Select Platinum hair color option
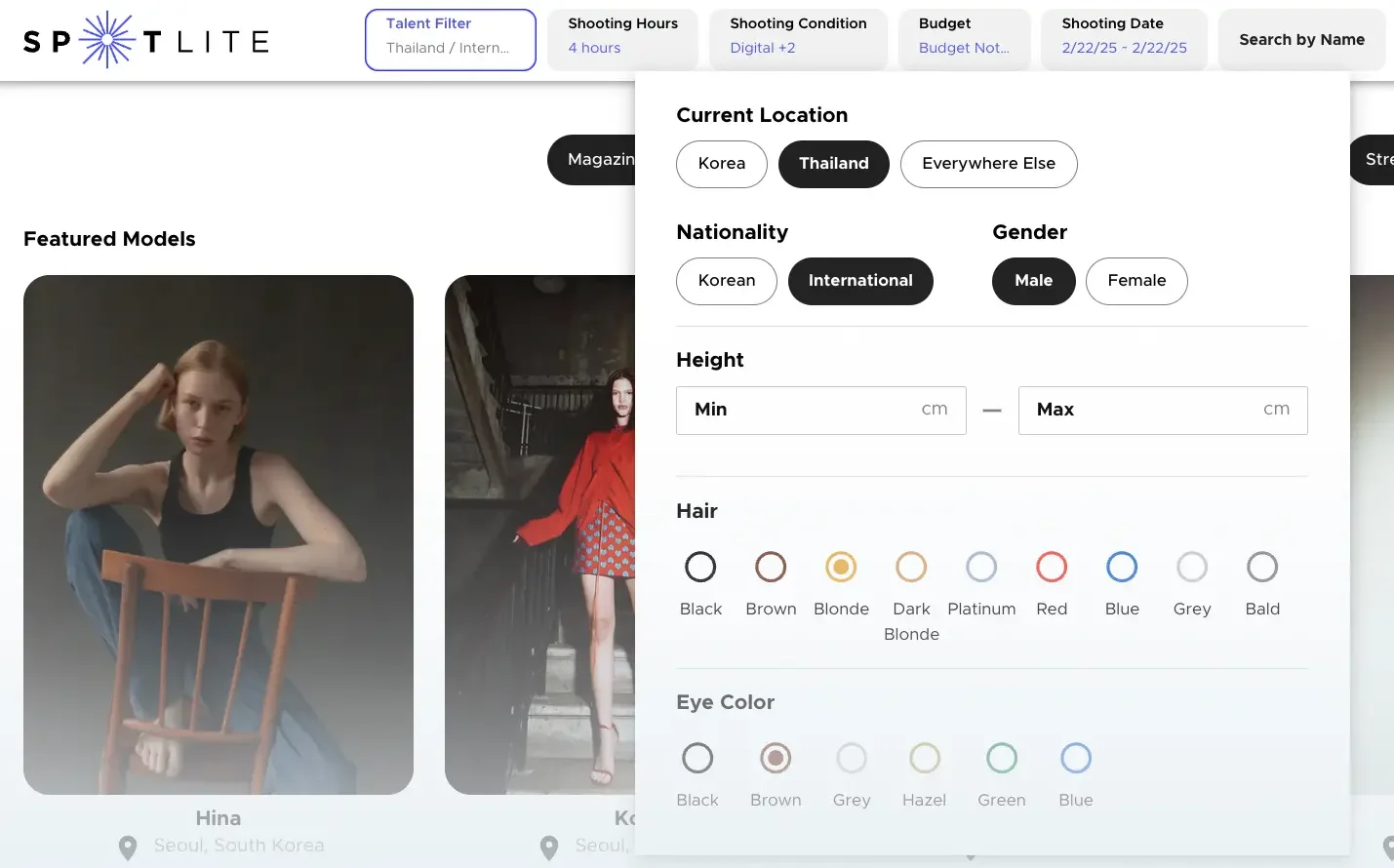Screen dimensions: 1394x868 coord(981,567)
